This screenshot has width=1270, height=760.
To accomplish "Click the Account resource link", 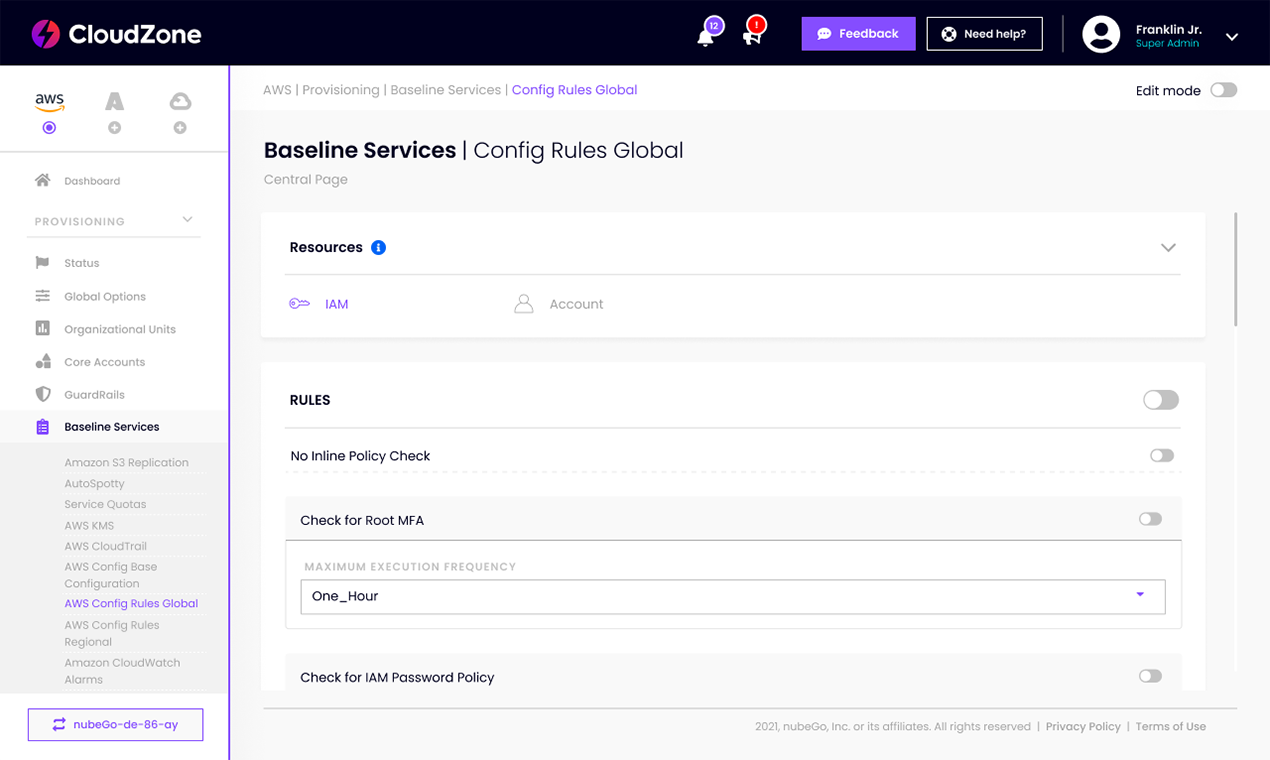I will [576, 304].
